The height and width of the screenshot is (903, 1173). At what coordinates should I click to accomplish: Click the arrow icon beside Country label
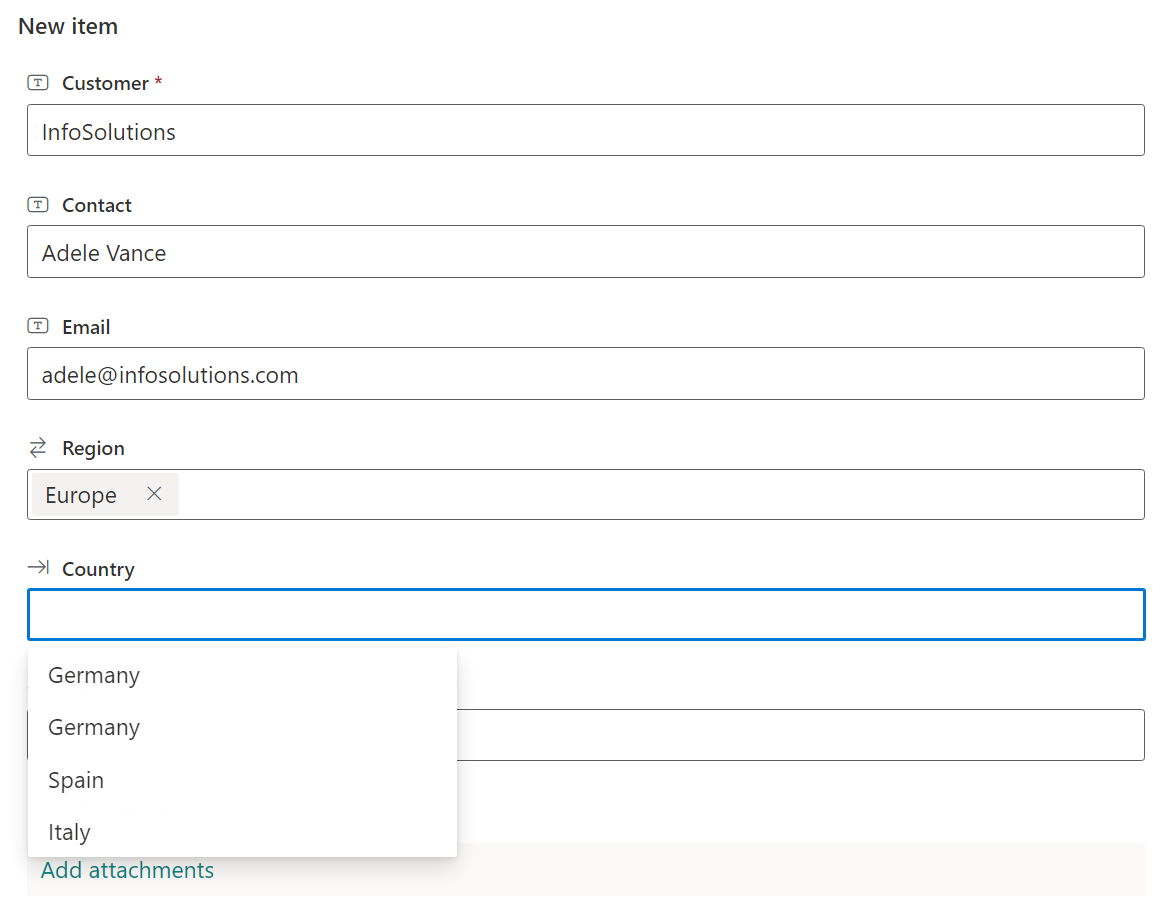click(38, 569)
